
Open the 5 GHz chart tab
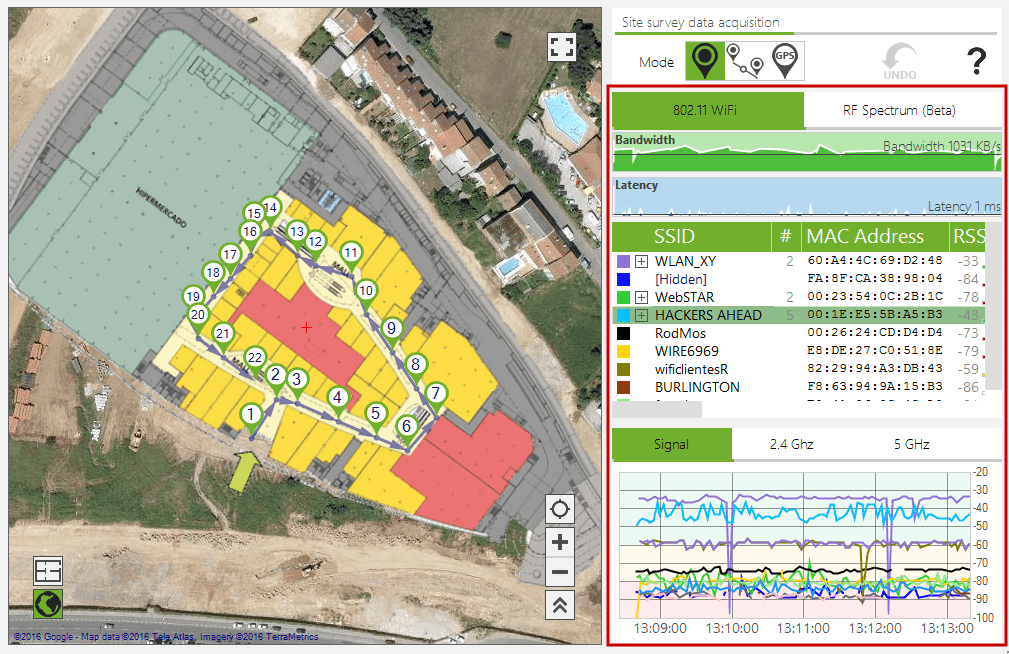coord(911,444)
